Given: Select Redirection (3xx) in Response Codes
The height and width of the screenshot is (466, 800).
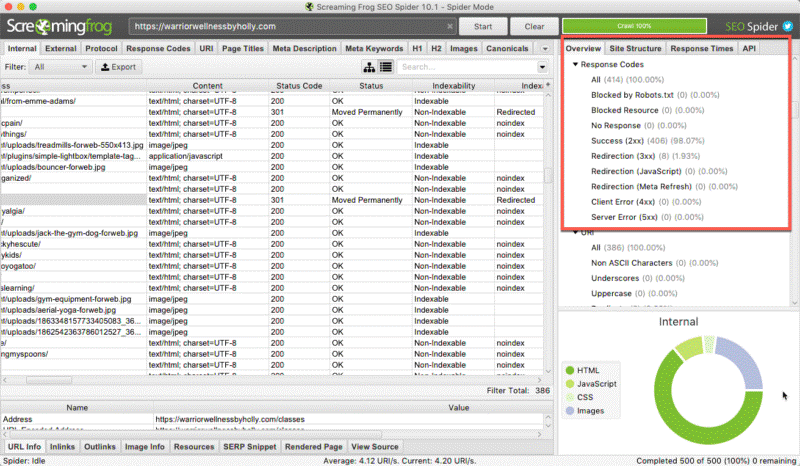Looking at the screenshot, I should [645, 156].
